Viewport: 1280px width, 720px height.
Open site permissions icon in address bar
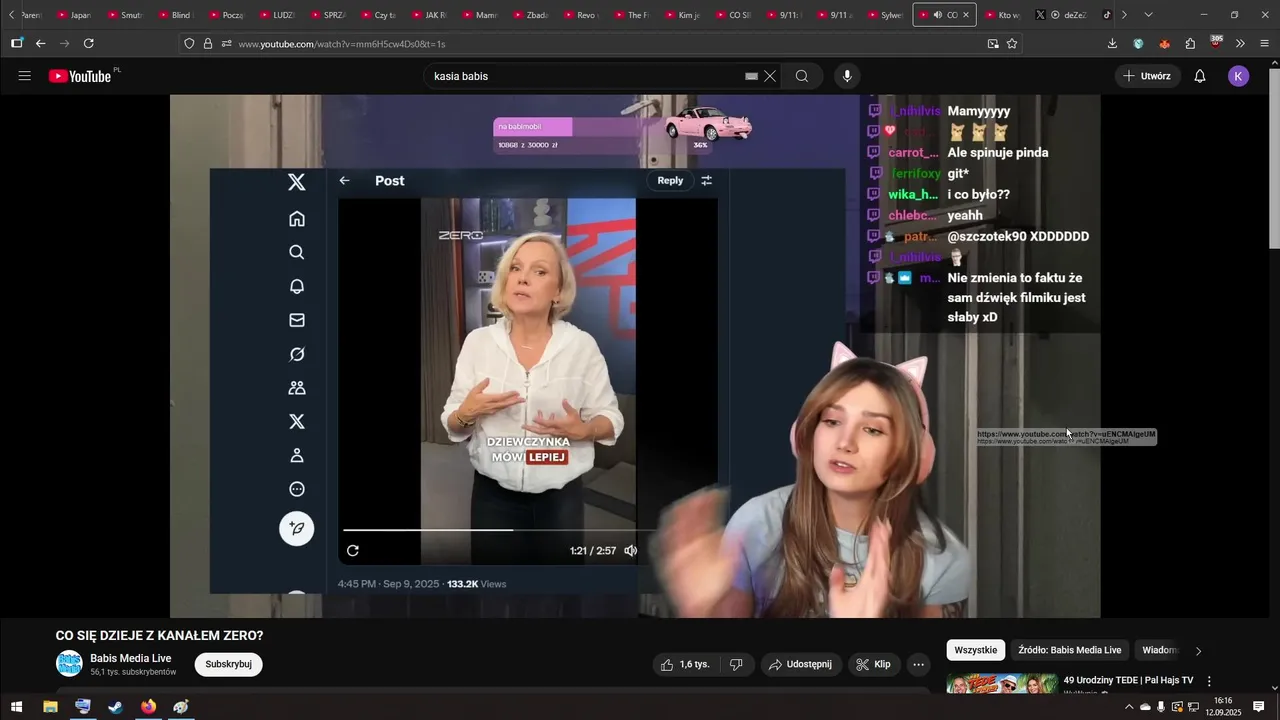pyautogui.click(x=227, y=44)
